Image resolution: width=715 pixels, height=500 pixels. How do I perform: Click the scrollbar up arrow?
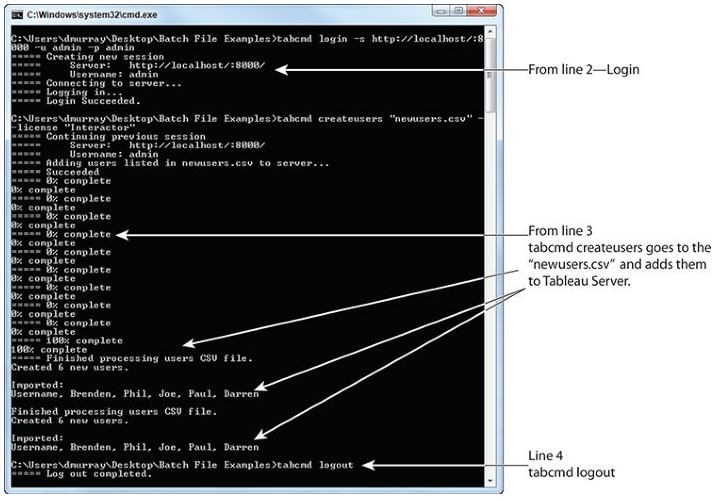[x=490, y=32]
